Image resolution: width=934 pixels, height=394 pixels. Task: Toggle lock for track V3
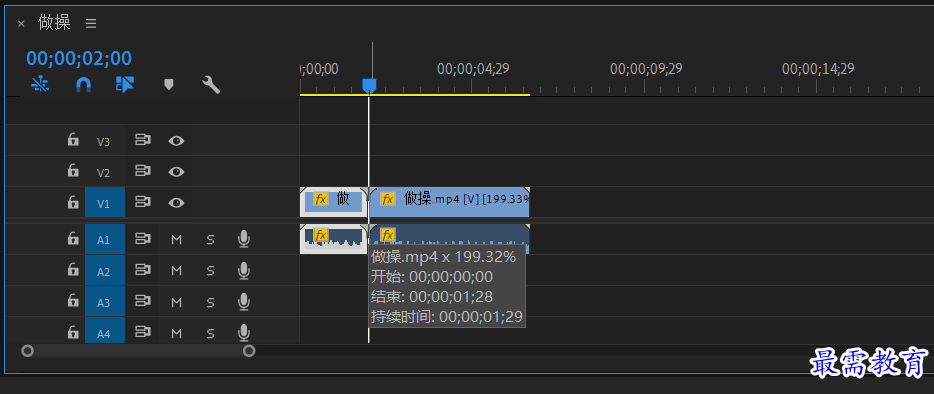point(73,140)
